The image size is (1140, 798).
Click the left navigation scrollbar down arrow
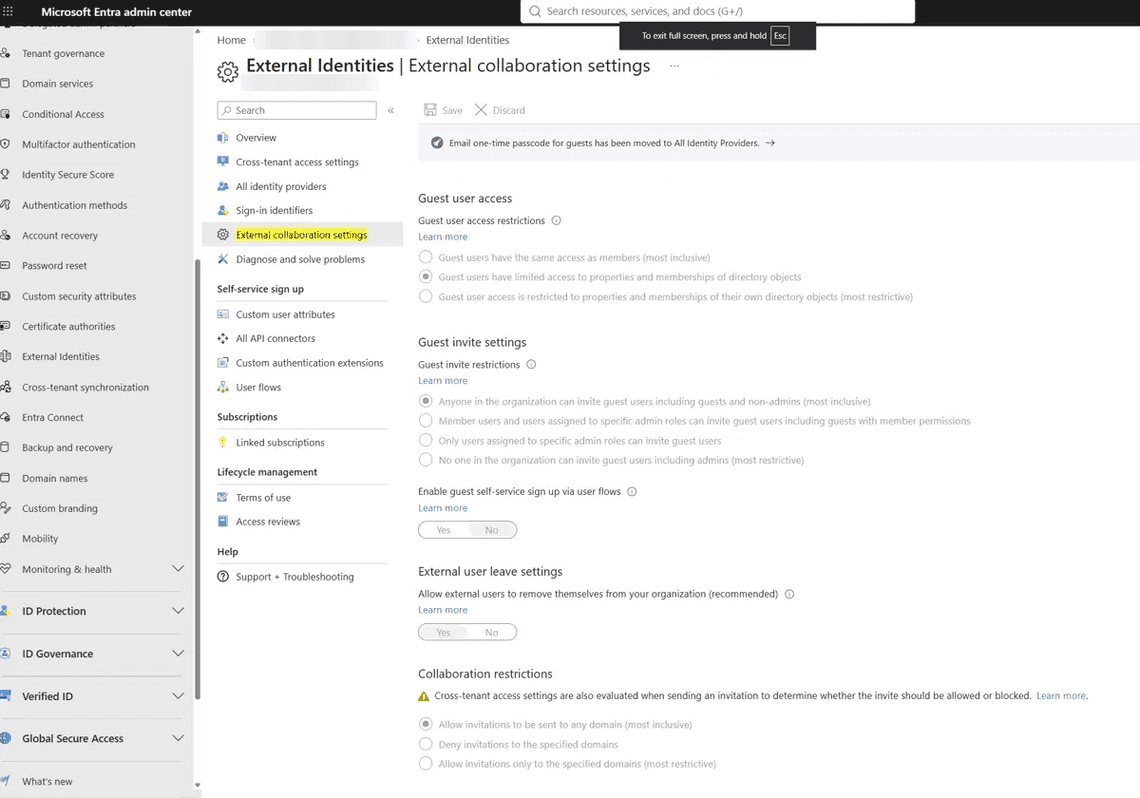197,785
